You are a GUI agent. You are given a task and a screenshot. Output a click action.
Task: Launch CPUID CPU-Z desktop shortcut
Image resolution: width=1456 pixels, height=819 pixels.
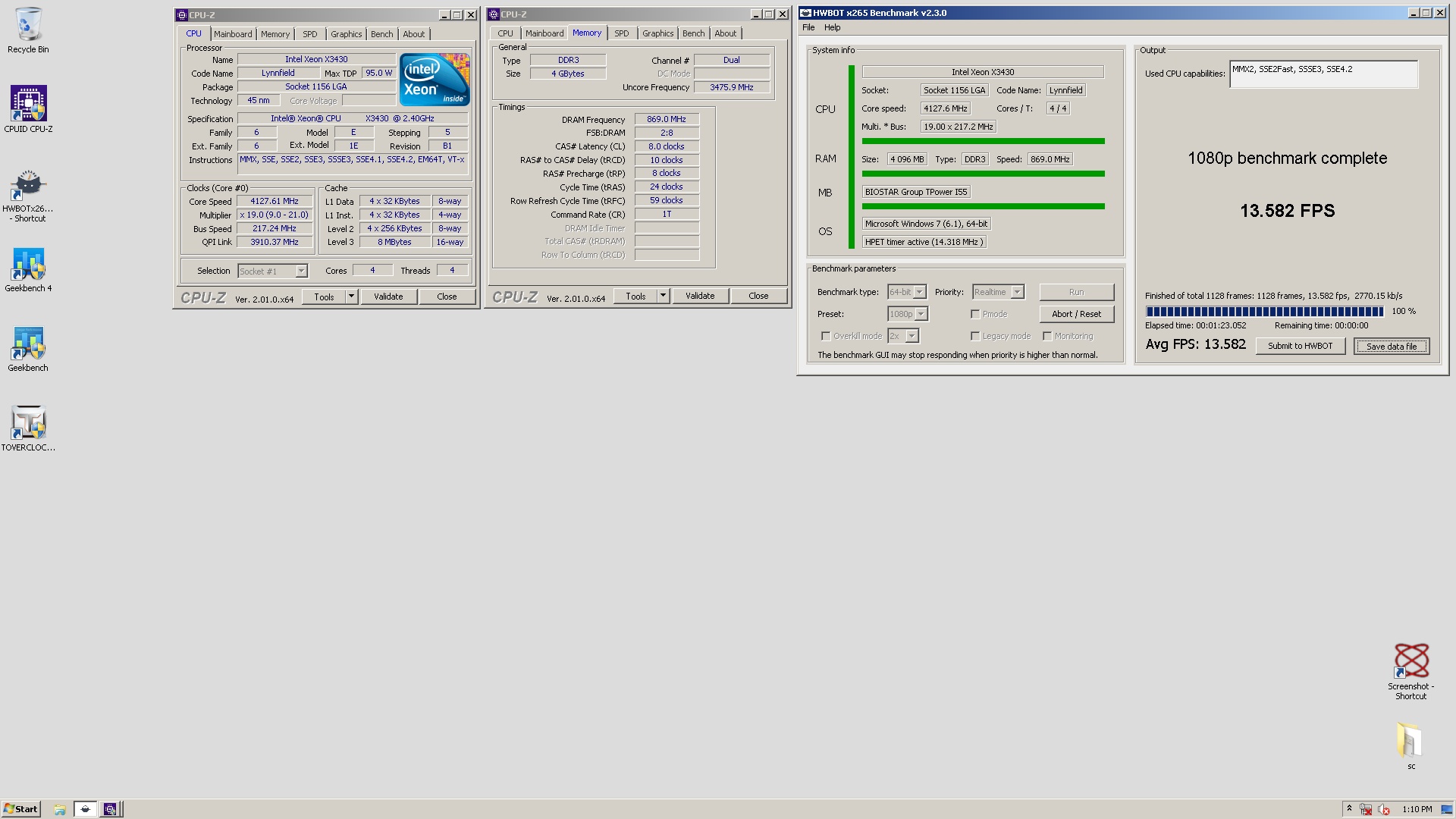[28, 109]
